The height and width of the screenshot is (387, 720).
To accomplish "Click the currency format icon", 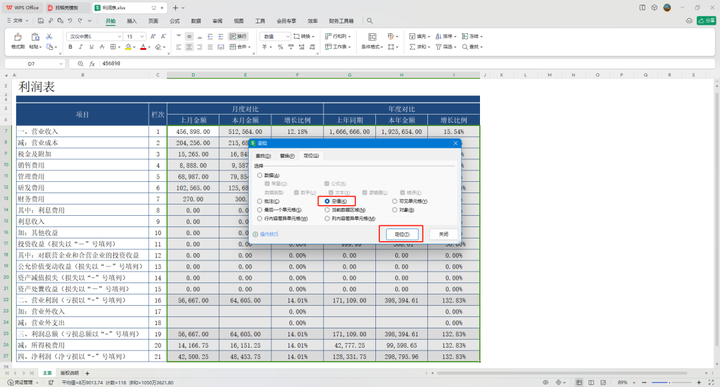I will (x=264, y=47).
